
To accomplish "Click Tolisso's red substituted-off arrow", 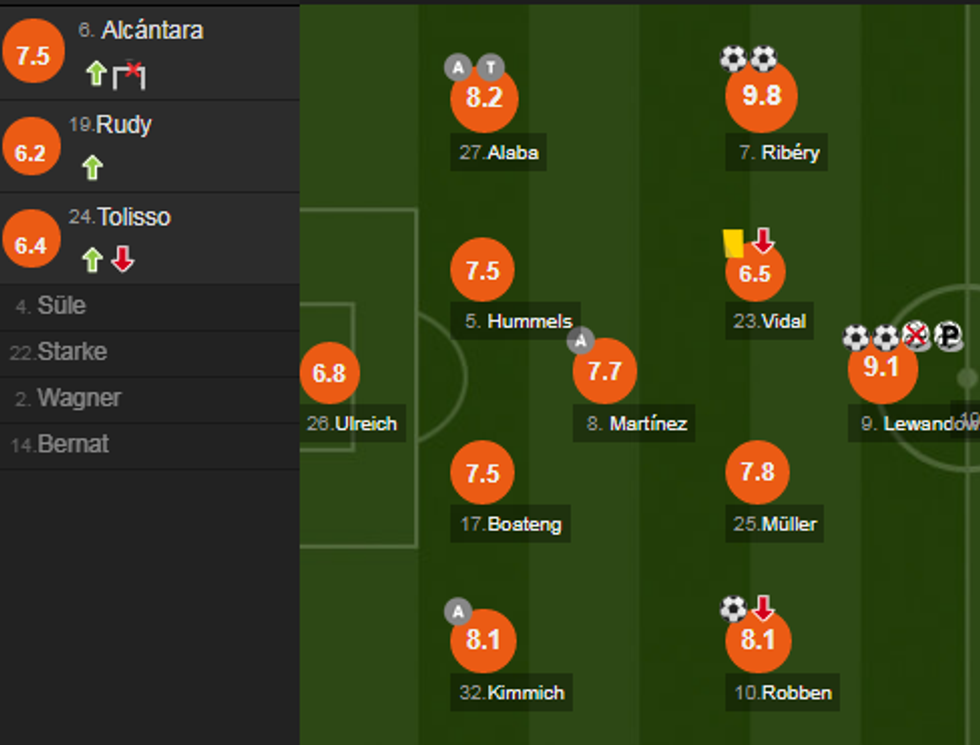I will (x=122, y=260).
